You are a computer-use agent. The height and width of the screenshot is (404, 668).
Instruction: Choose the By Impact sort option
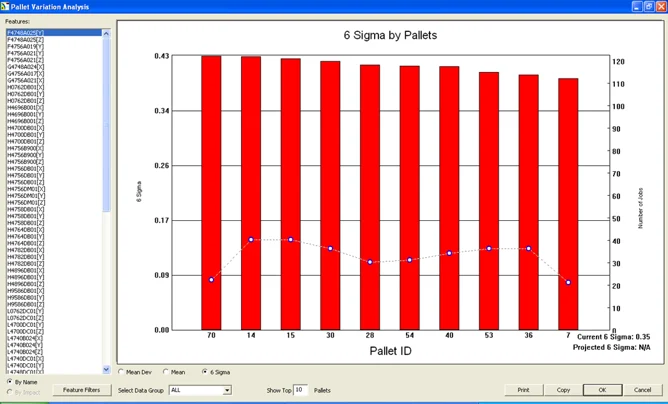[x=9, y=392]
